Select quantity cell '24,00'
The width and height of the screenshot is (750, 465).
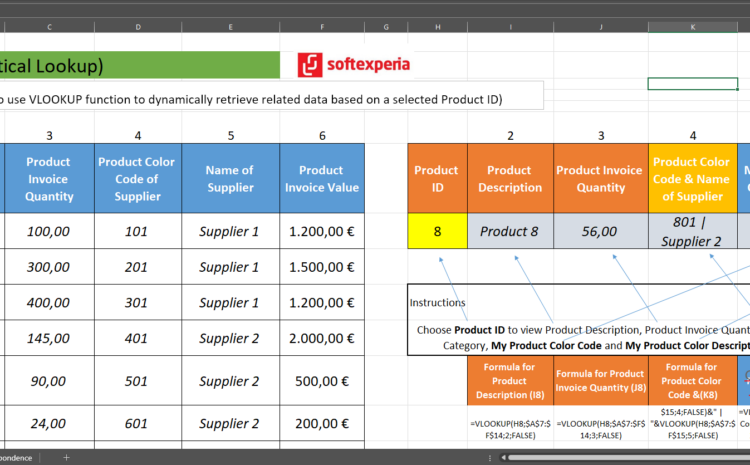(x=49, y=423)
